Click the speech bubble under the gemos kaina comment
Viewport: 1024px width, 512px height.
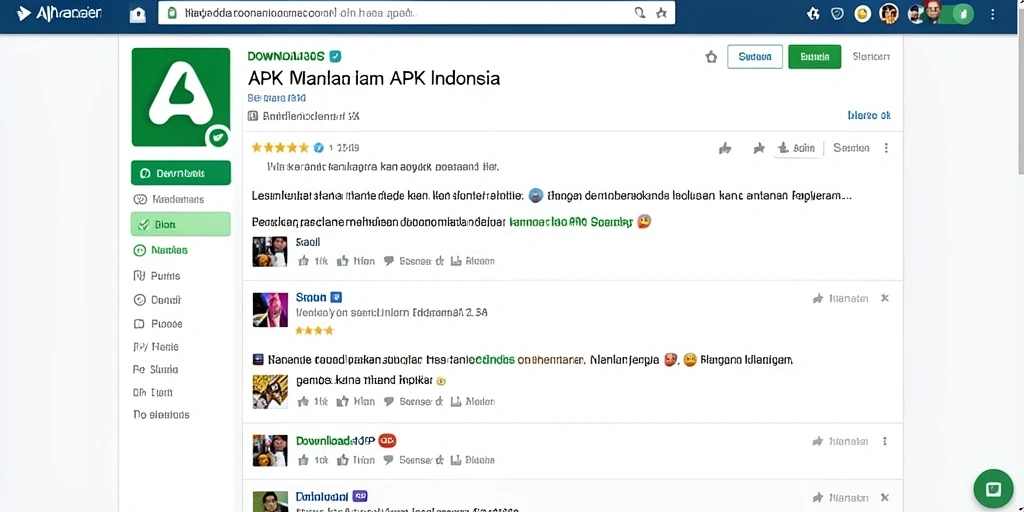[389, 402]
